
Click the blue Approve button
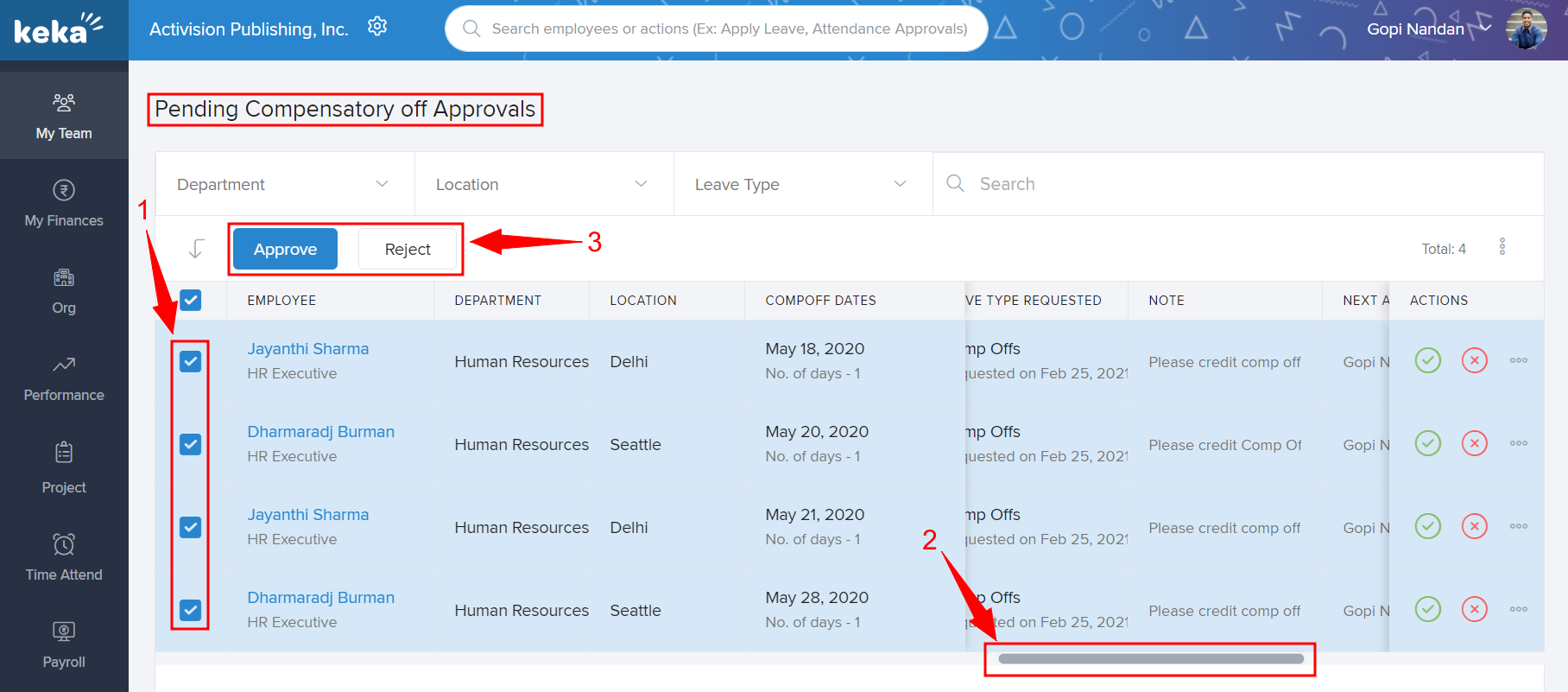(285, 250)
